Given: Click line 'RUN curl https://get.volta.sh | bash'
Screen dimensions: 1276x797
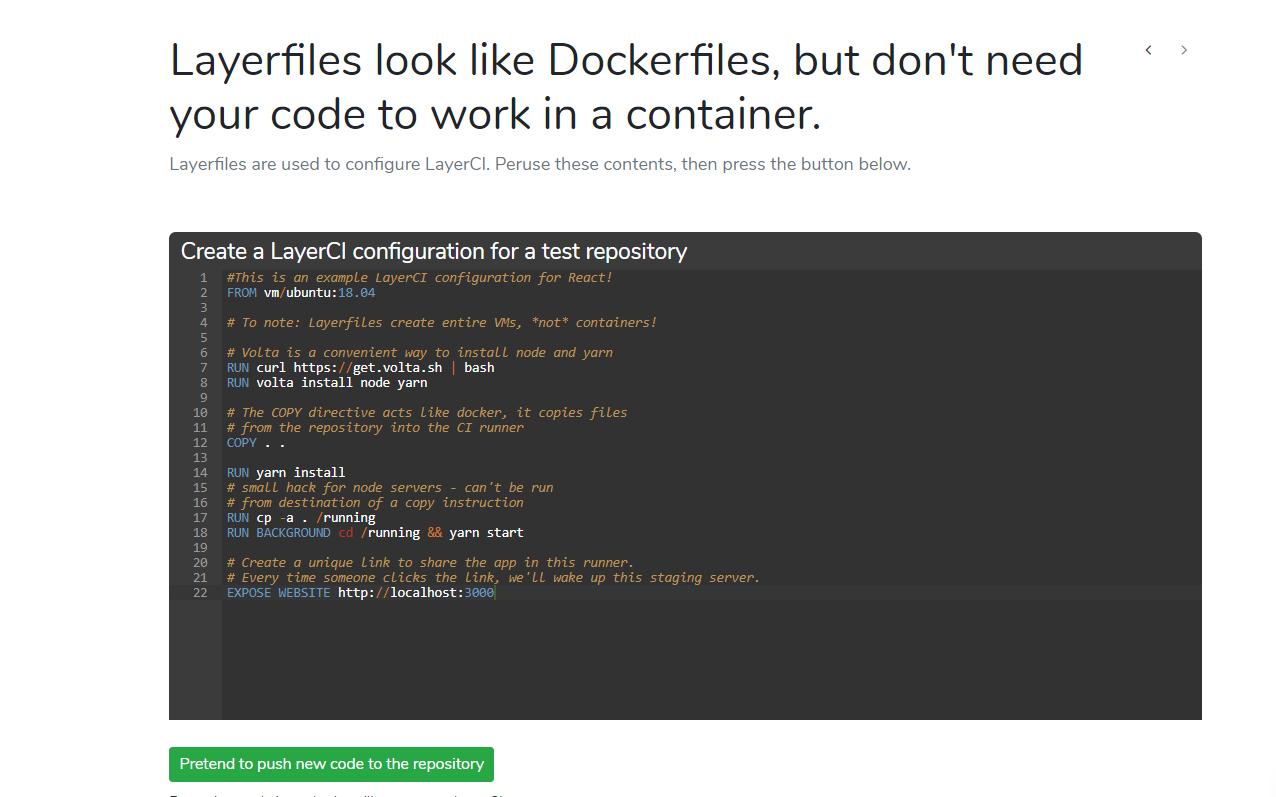Looking at the screenshot, I should (360, 368).
